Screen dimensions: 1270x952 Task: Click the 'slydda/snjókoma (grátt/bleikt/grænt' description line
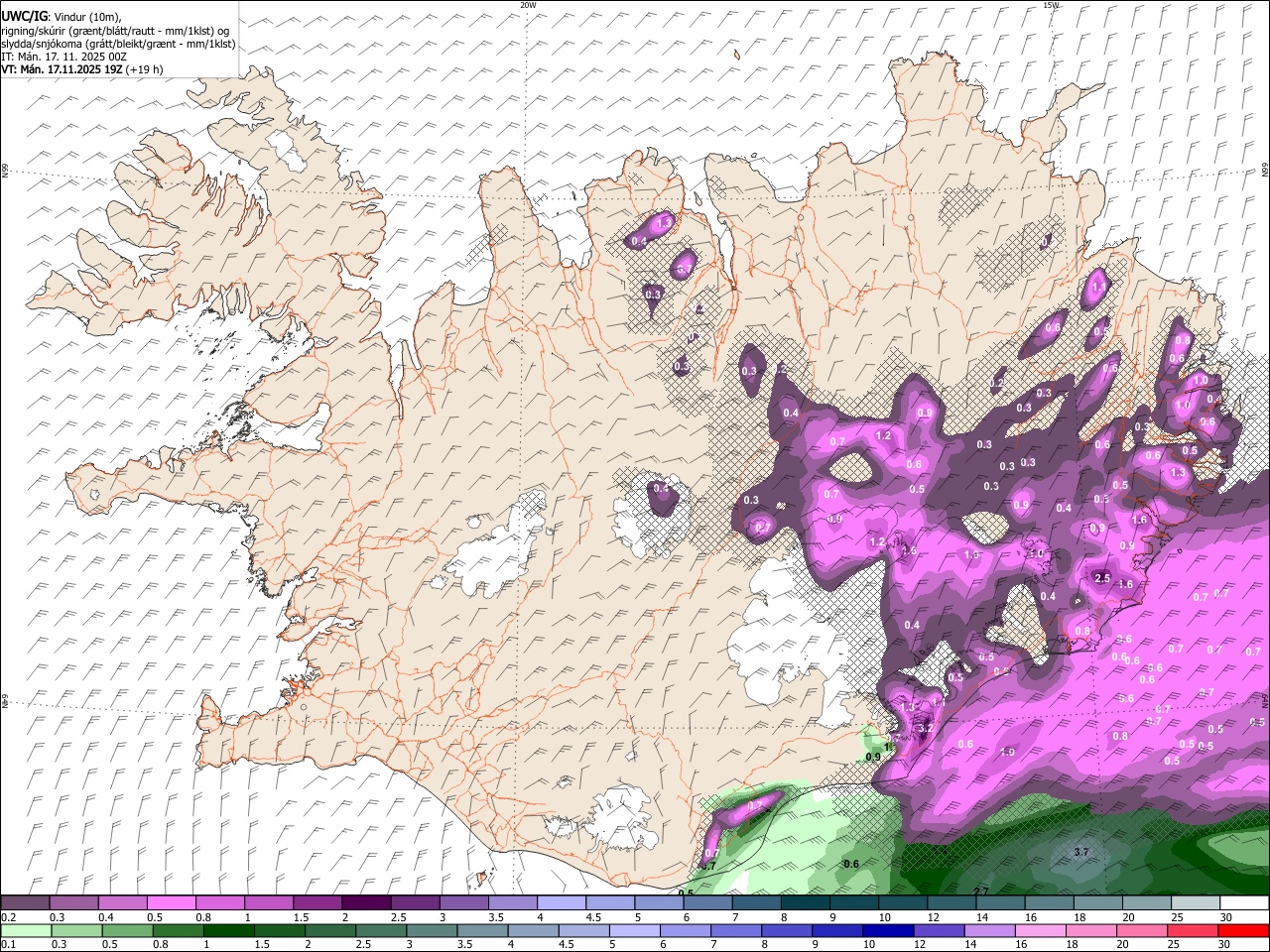(x=118, y=44)
